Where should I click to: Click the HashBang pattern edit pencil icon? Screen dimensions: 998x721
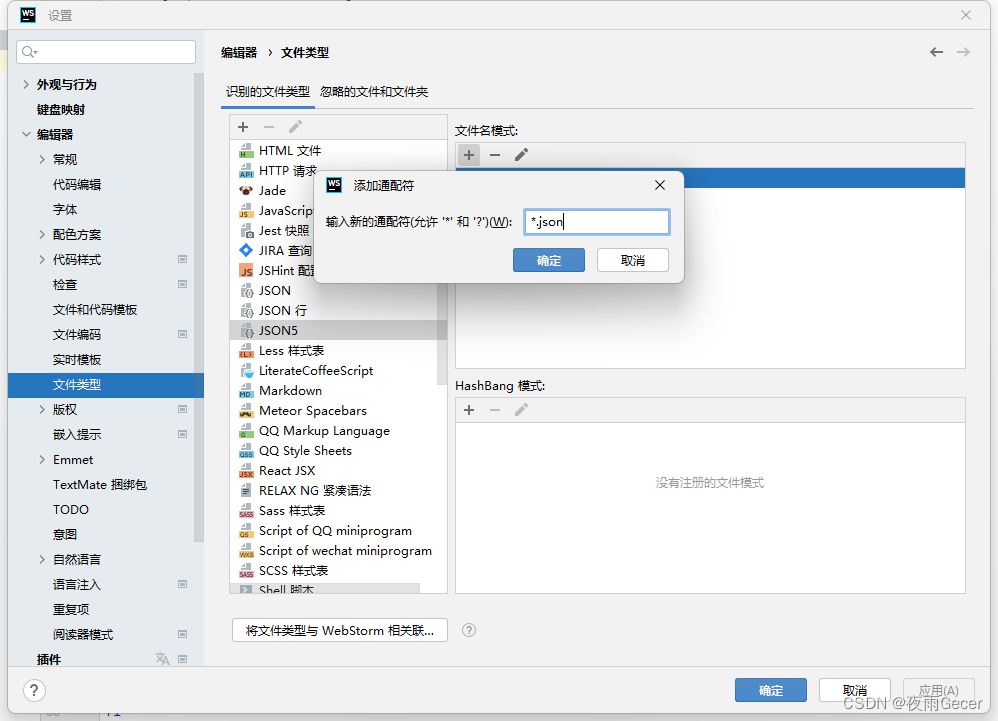(x=521, y=410)
